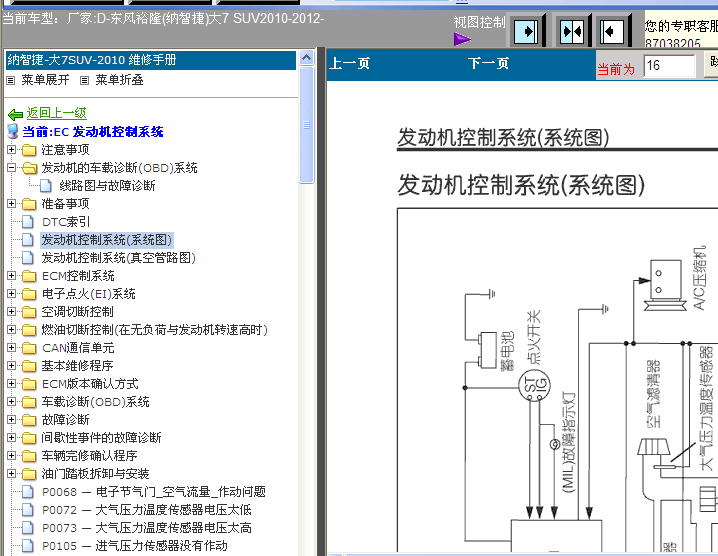
Task: Click the 返回上一级 link
Action: pyautogui.click(x=56, y=113)
